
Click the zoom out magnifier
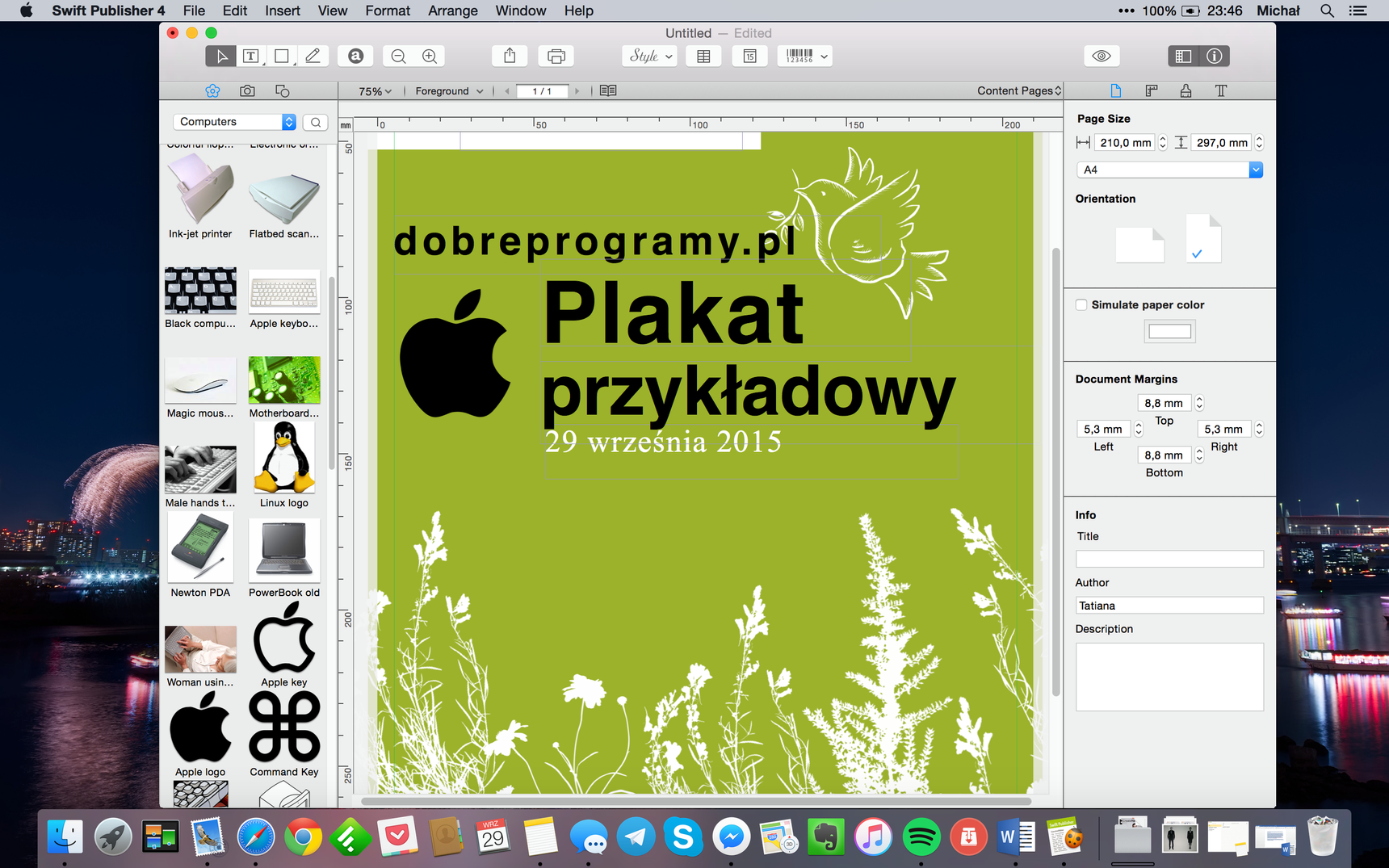398,56
